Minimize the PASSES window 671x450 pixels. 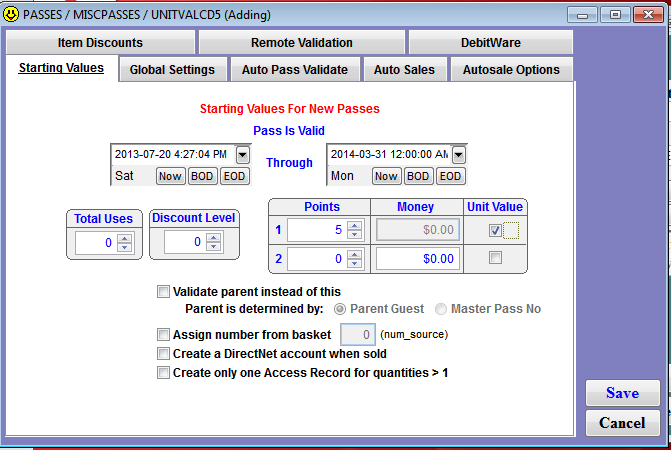[x=582, y=15]
